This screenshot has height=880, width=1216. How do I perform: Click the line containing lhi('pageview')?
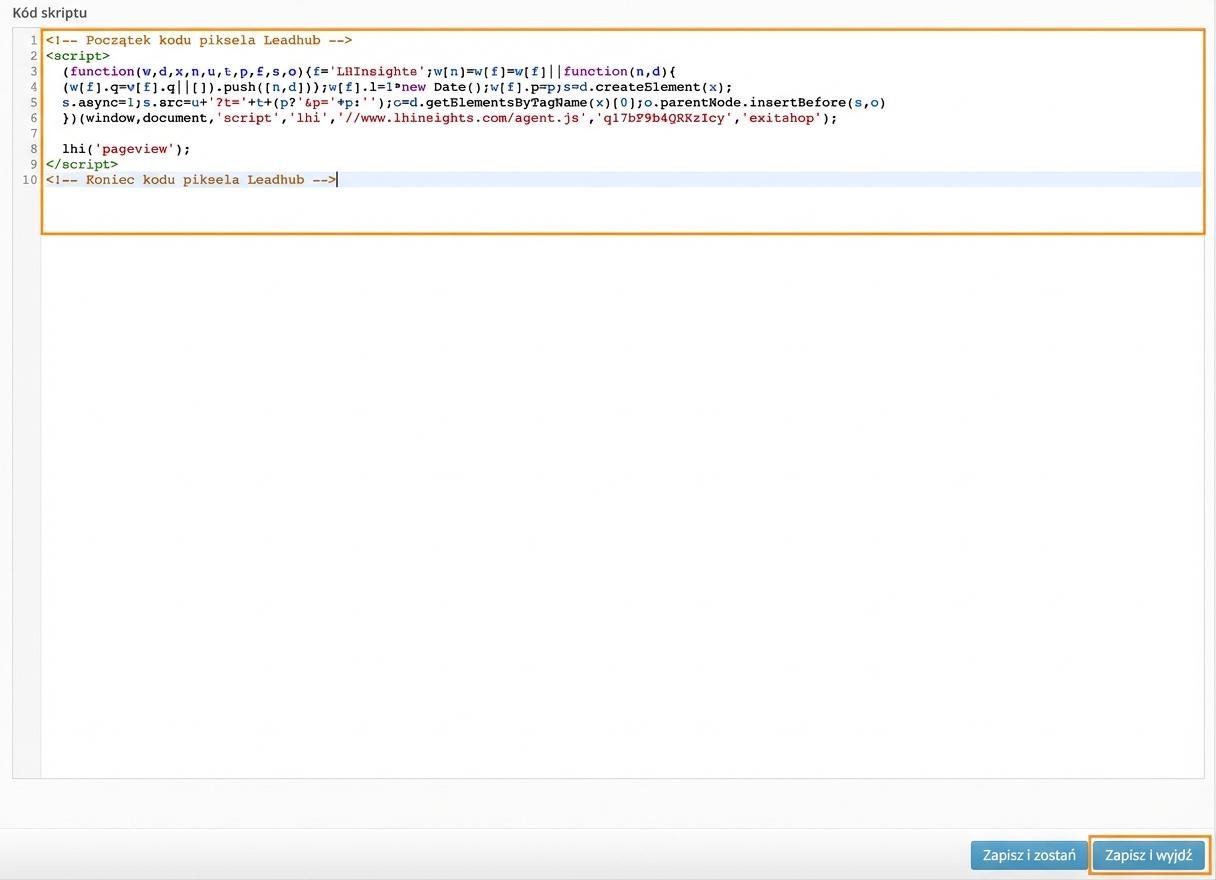point(126,149)
